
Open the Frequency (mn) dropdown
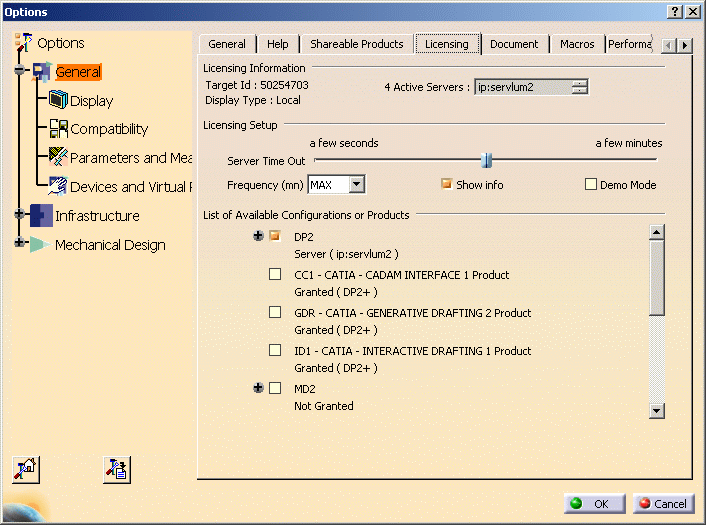(357, 184)
